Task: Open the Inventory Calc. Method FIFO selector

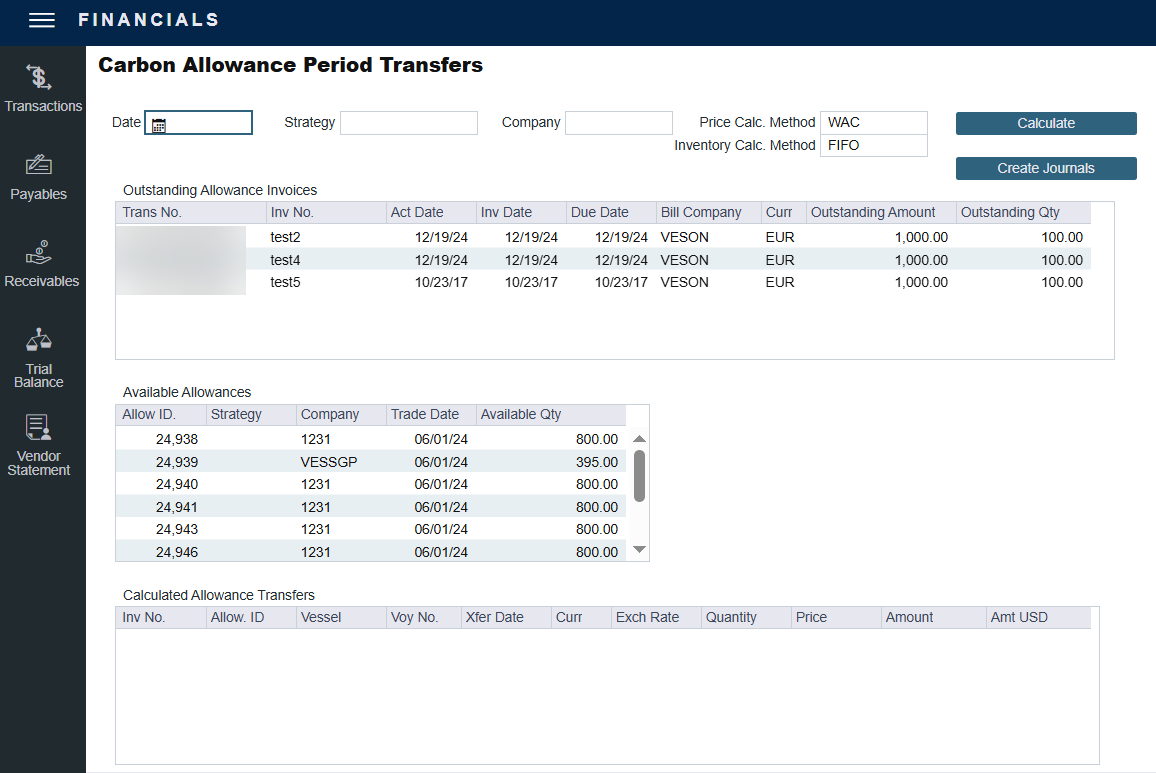Action: [x=872, y=145]
